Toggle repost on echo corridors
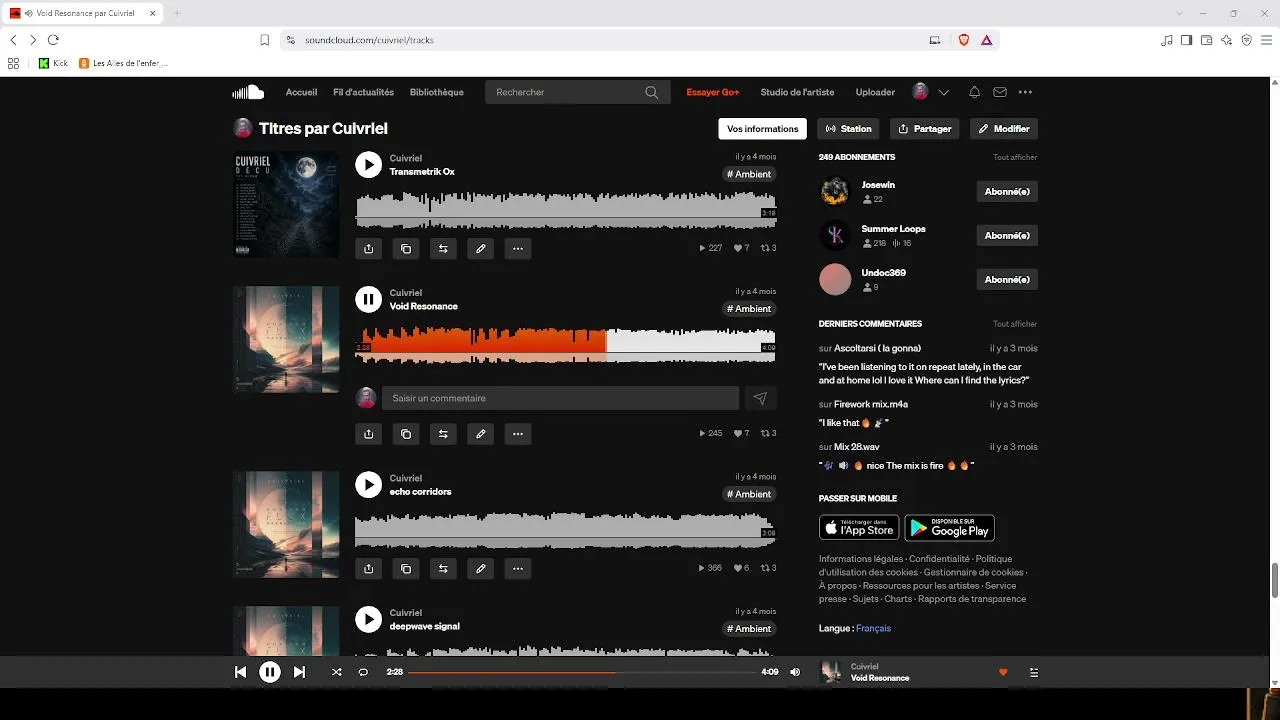 tap(443, 569)
